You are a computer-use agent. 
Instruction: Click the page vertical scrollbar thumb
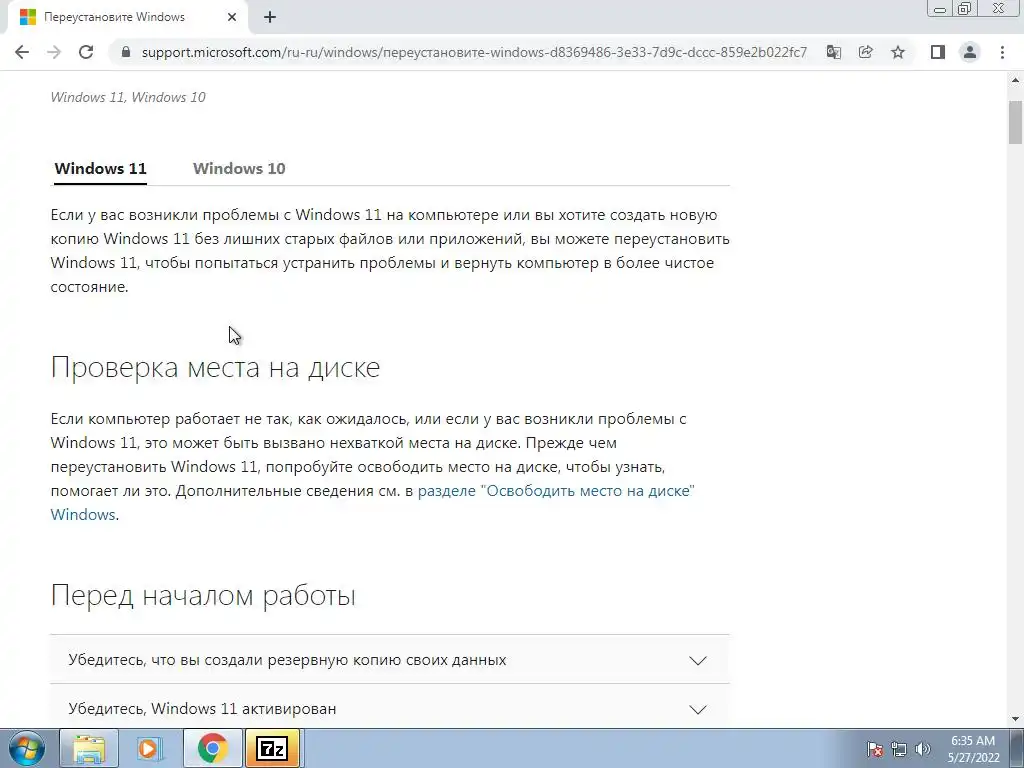[x=1016, y=122]
